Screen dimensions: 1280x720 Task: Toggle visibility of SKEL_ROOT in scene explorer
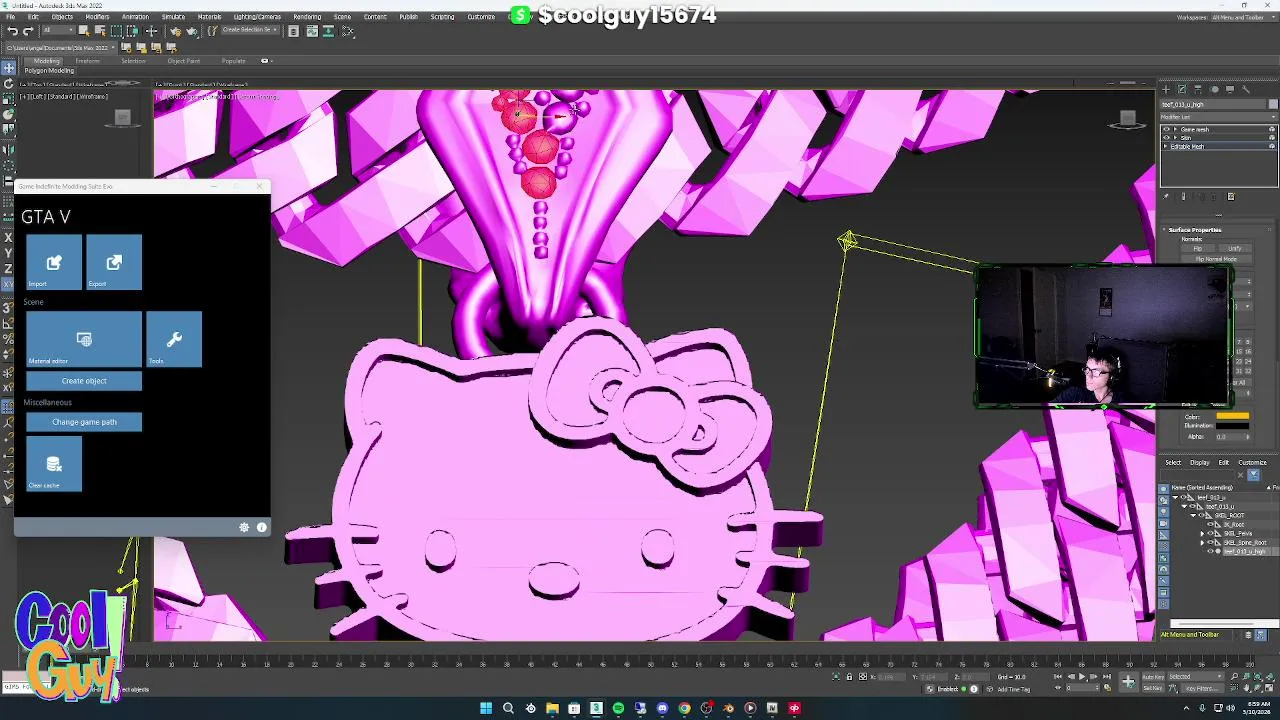[x=1202, y=515]
